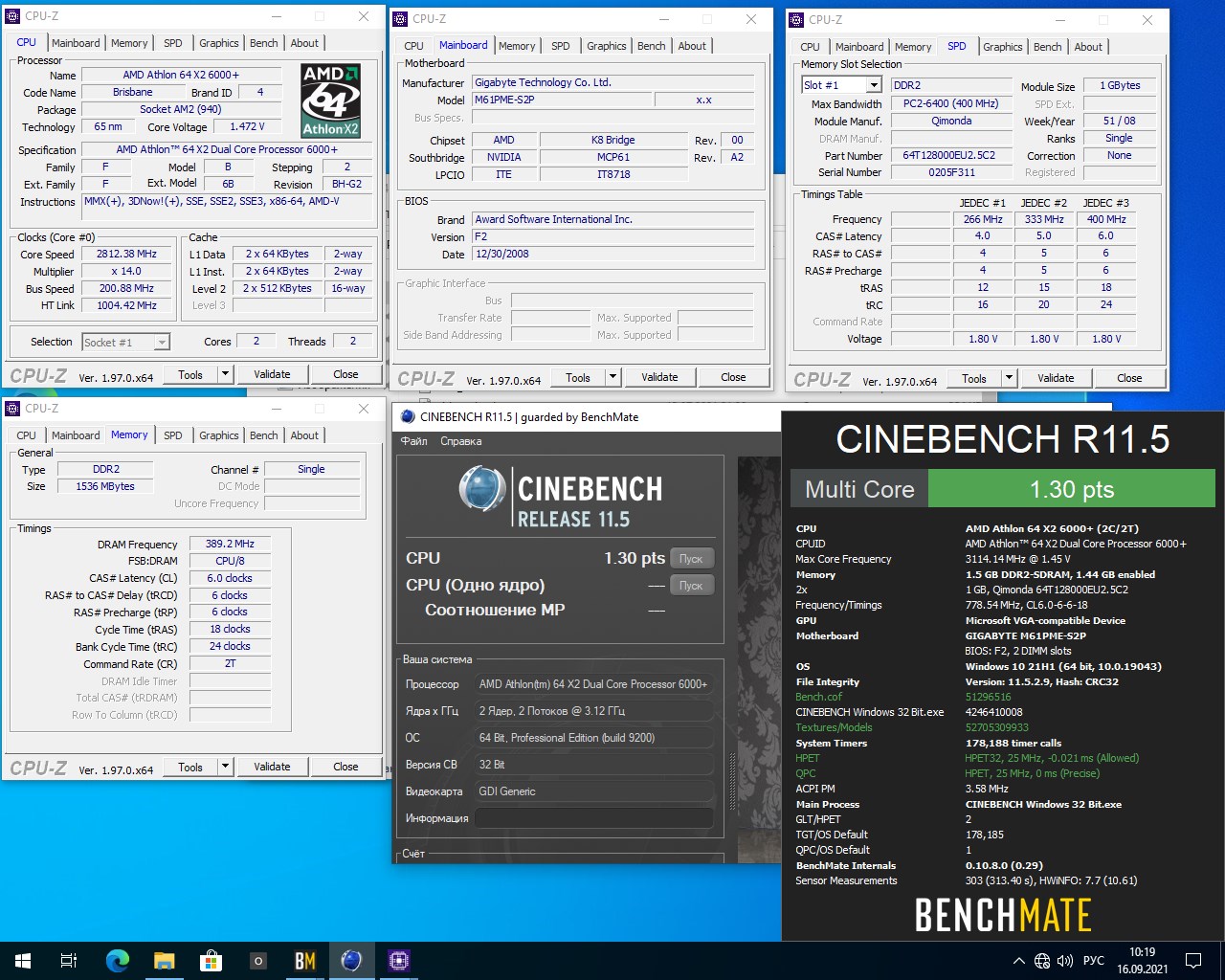Click Validate in Memory window
Viewport: 1225px width, 980px height.
[x=272, y=767]
